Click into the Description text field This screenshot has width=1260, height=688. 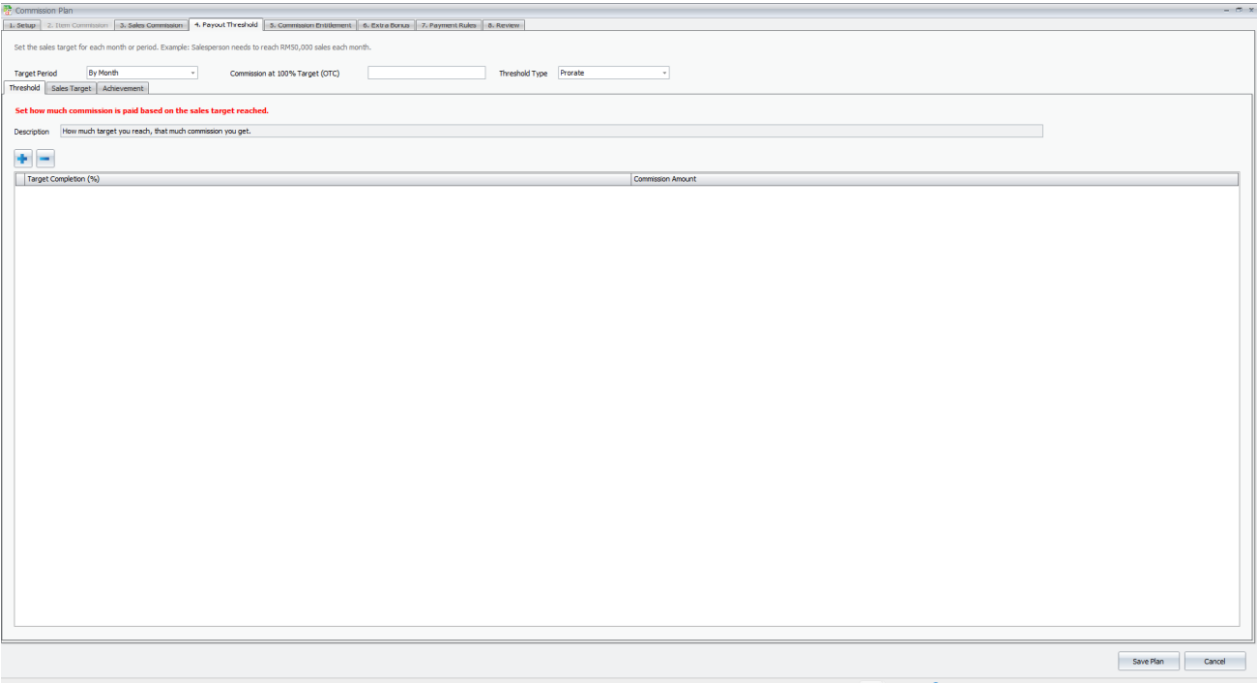[x=551, y=131]
